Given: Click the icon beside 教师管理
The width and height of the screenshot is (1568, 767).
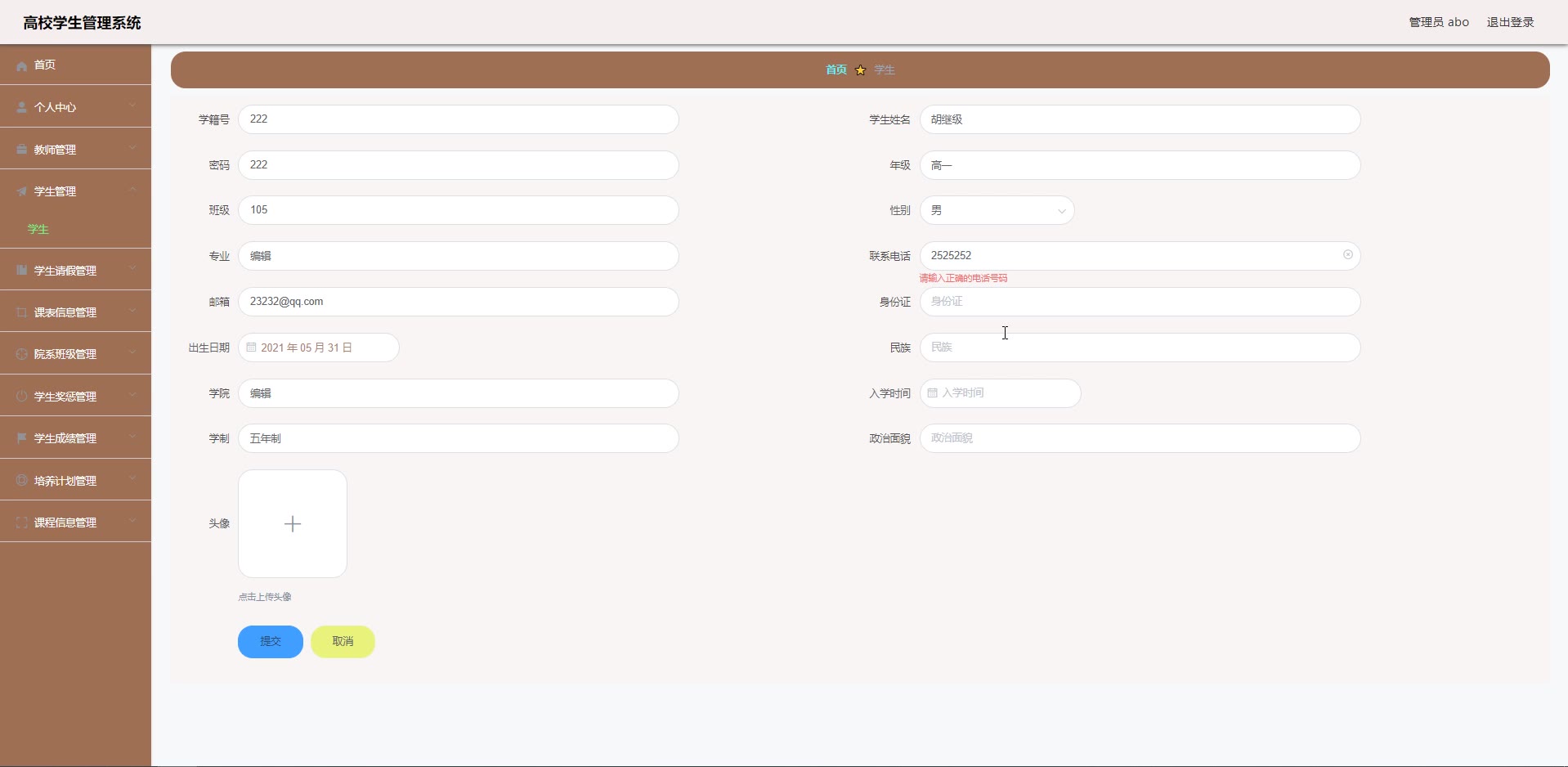Looking at the screenshot, I should (x=22, y=150).
